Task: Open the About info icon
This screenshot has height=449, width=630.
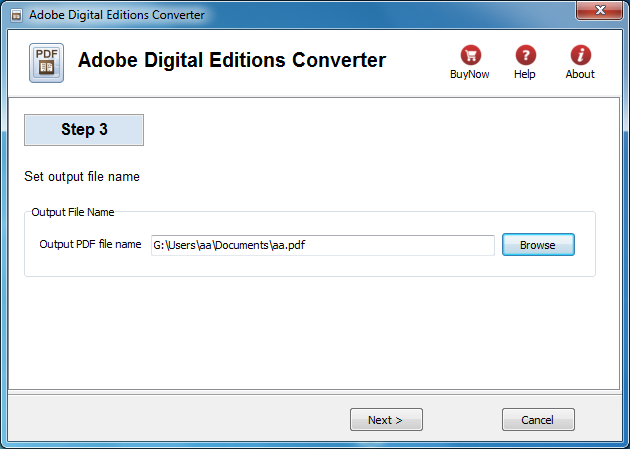Action: (x=581, y=55)
